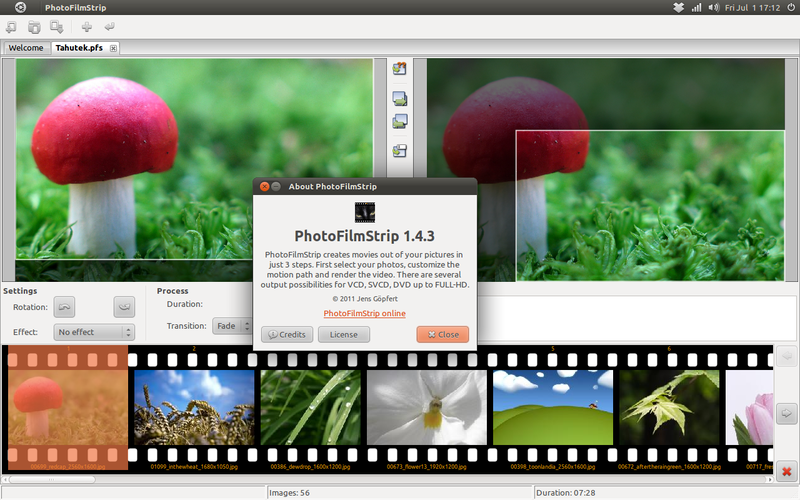Click the second icon in the center motion toolbar
The image size is (800, 500).
coord(399,98)
